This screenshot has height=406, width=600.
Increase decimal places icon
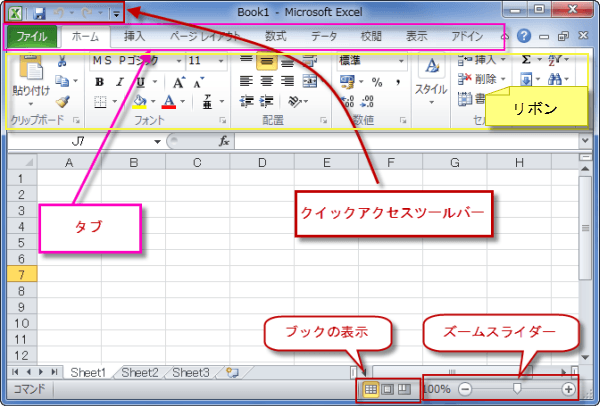347,101
